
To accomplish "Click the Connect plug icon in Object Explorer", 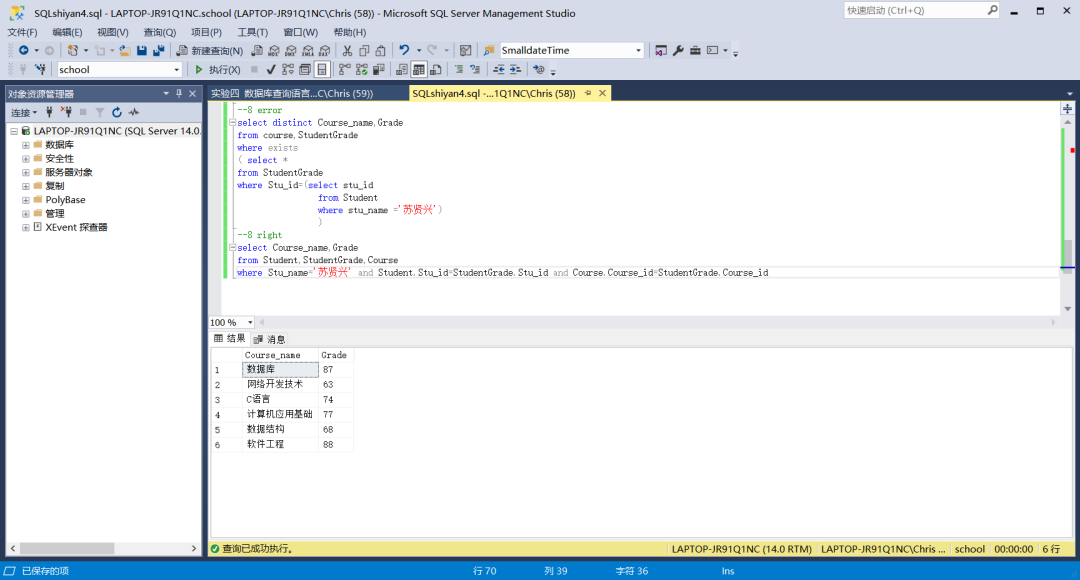I will pos(49,112).
